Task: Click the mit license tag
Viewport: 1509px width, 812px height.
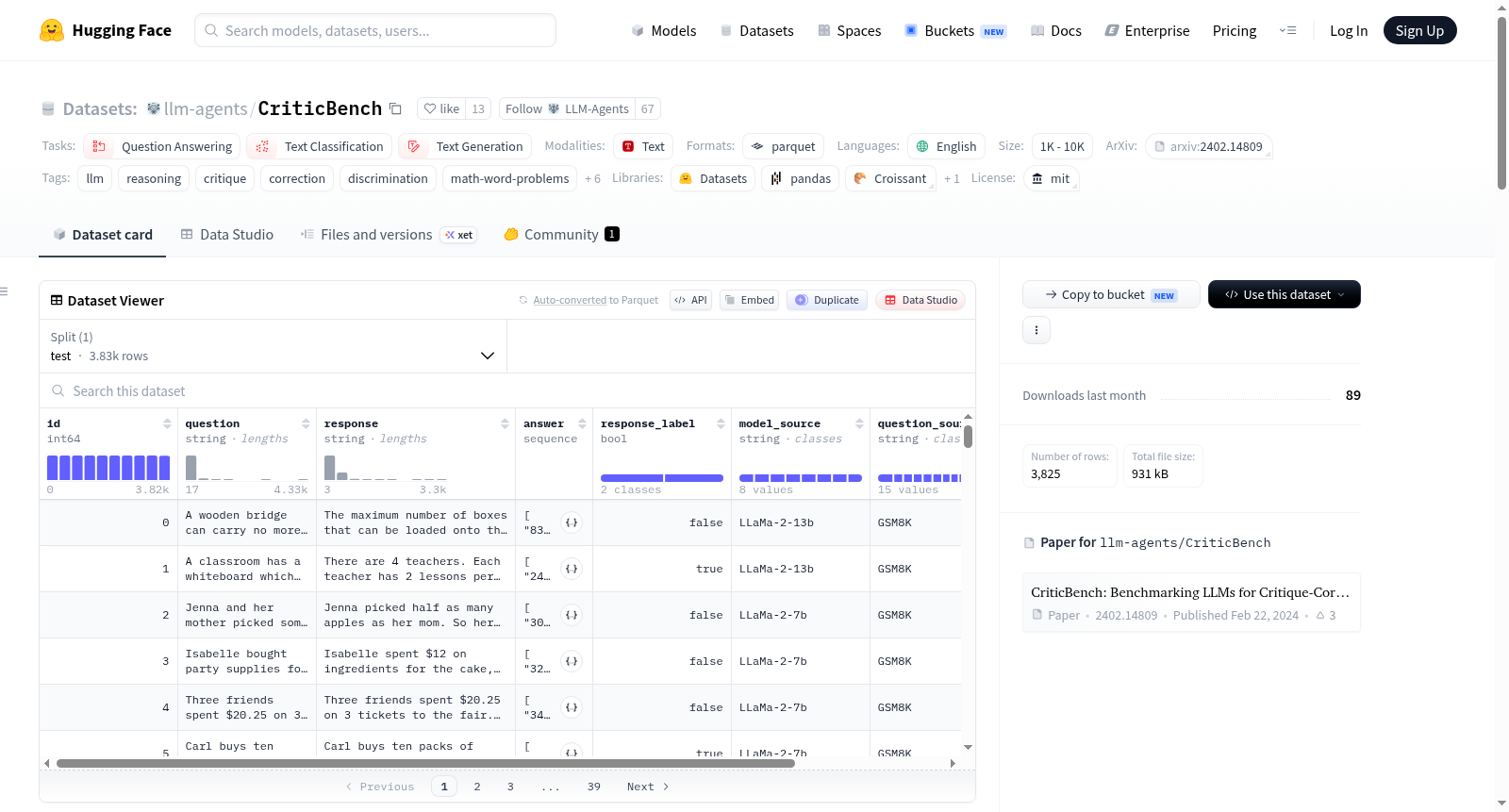Action: coord(1051,178)
